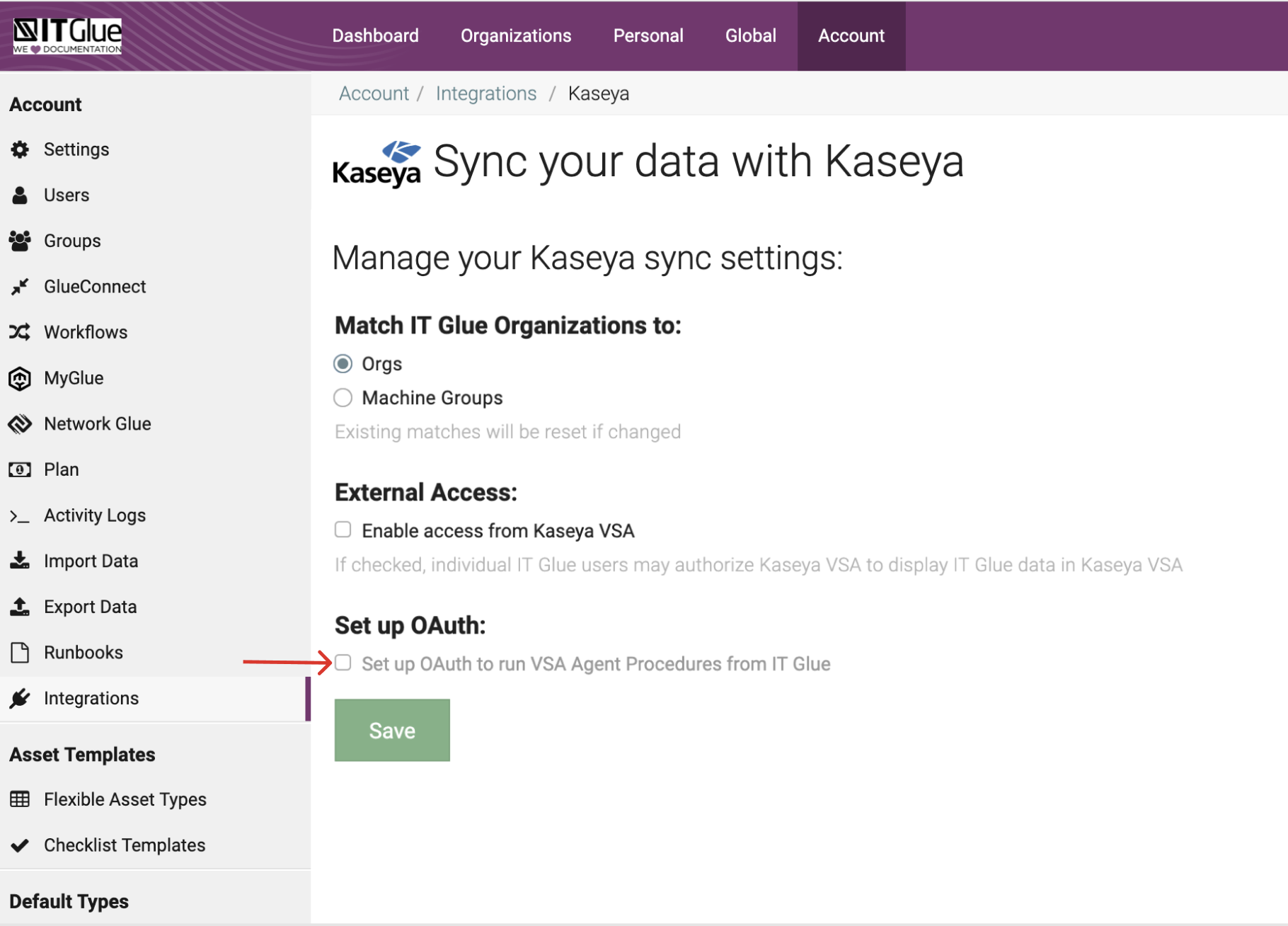Click the 'Set up OAuth to run VSA' label
Viewport: 1288px width, 926px height.
tap(596, 664)
